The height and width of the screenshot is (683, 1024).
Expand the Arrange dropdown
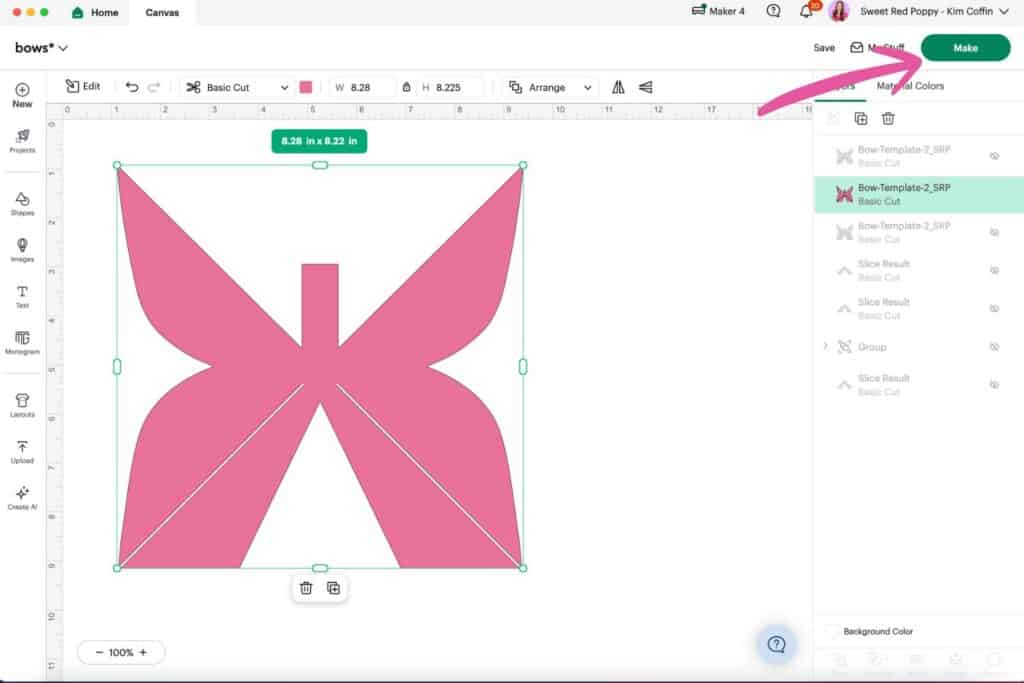click(551, 88)
